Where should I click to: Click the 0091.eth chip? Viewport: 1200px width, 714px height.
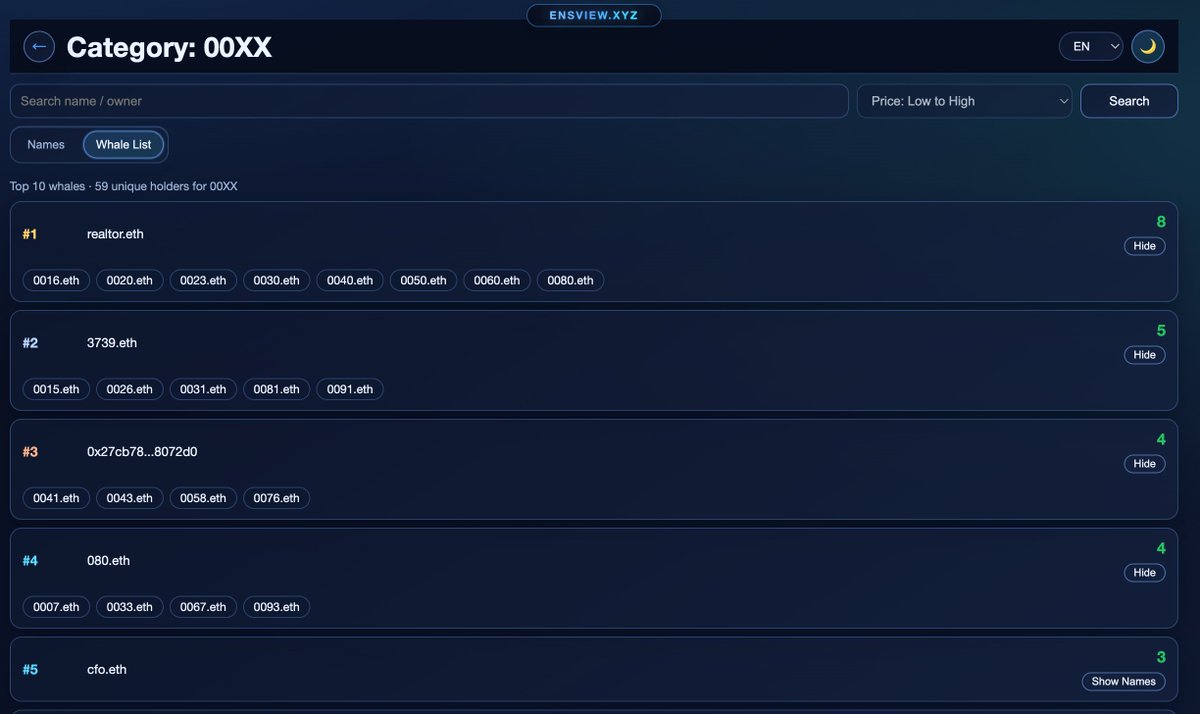click(350, 390)
